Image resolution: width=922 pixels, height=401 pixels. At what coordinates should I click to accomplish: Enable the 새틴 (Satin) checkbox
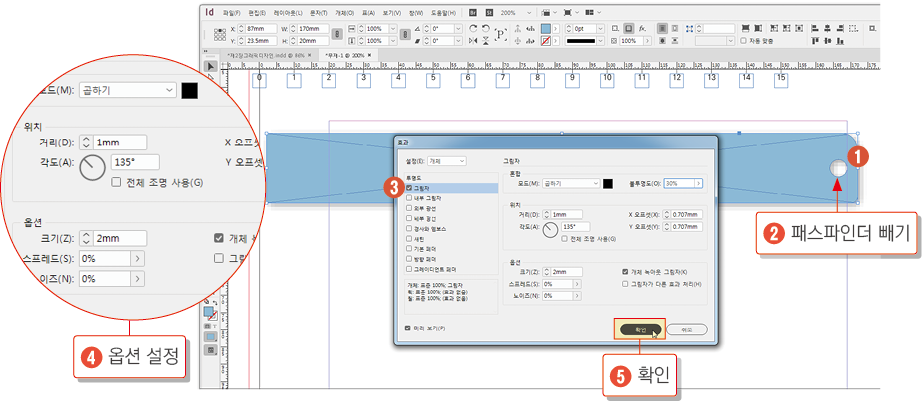coord(409,239)
